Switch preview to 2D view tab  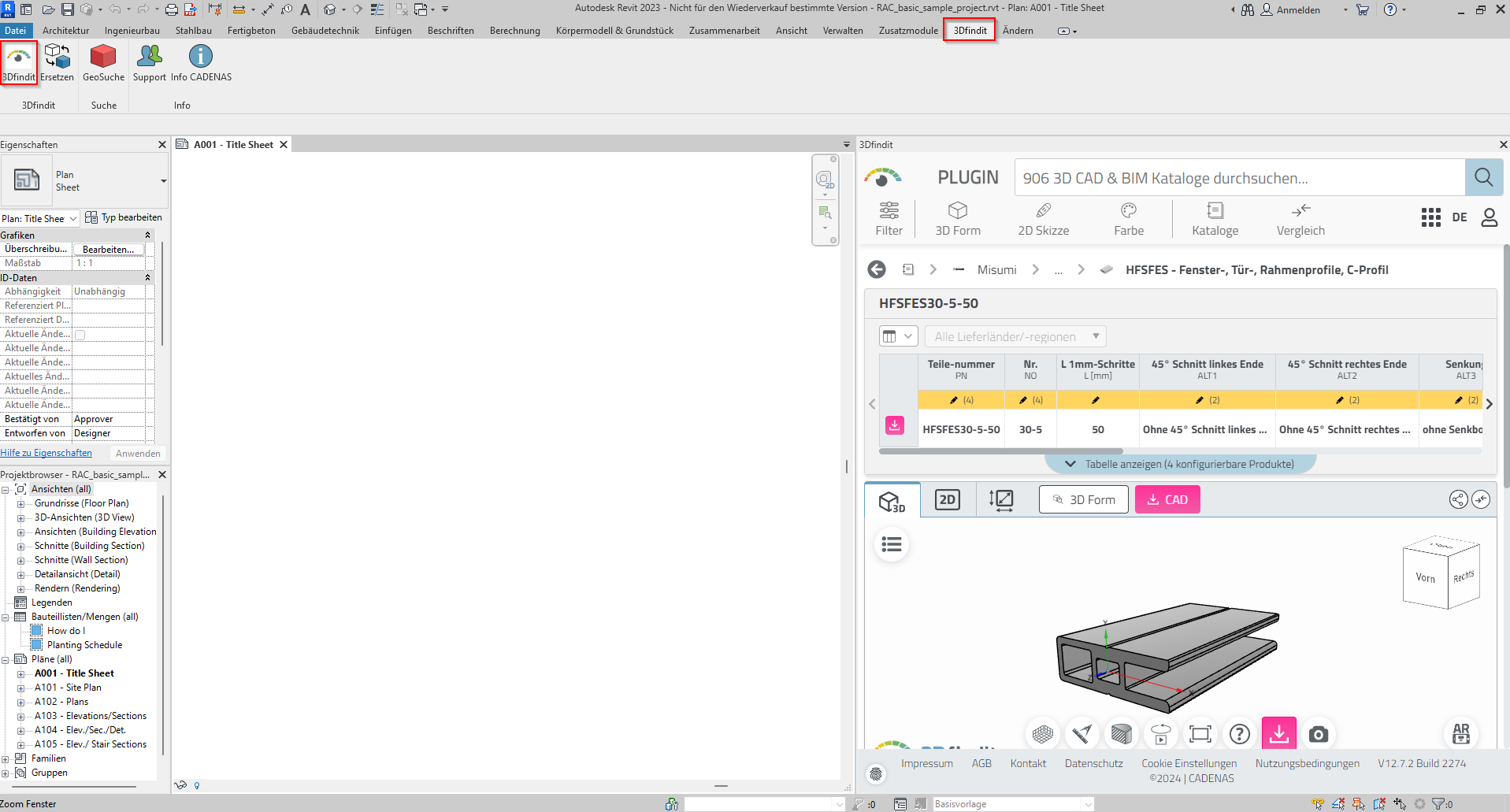point(947,500)
